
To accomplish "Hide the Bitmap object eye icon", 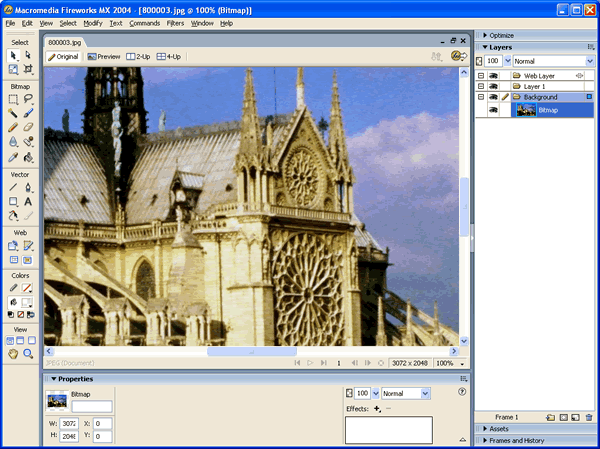I will (494, 111).
